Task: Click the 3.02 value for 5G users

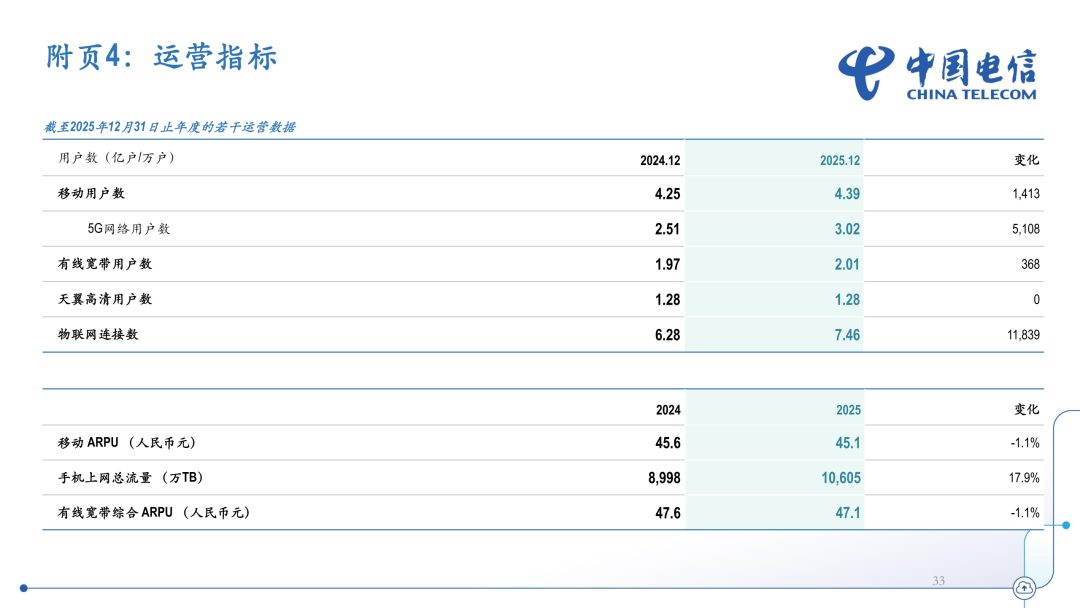Action: (846, 229)
